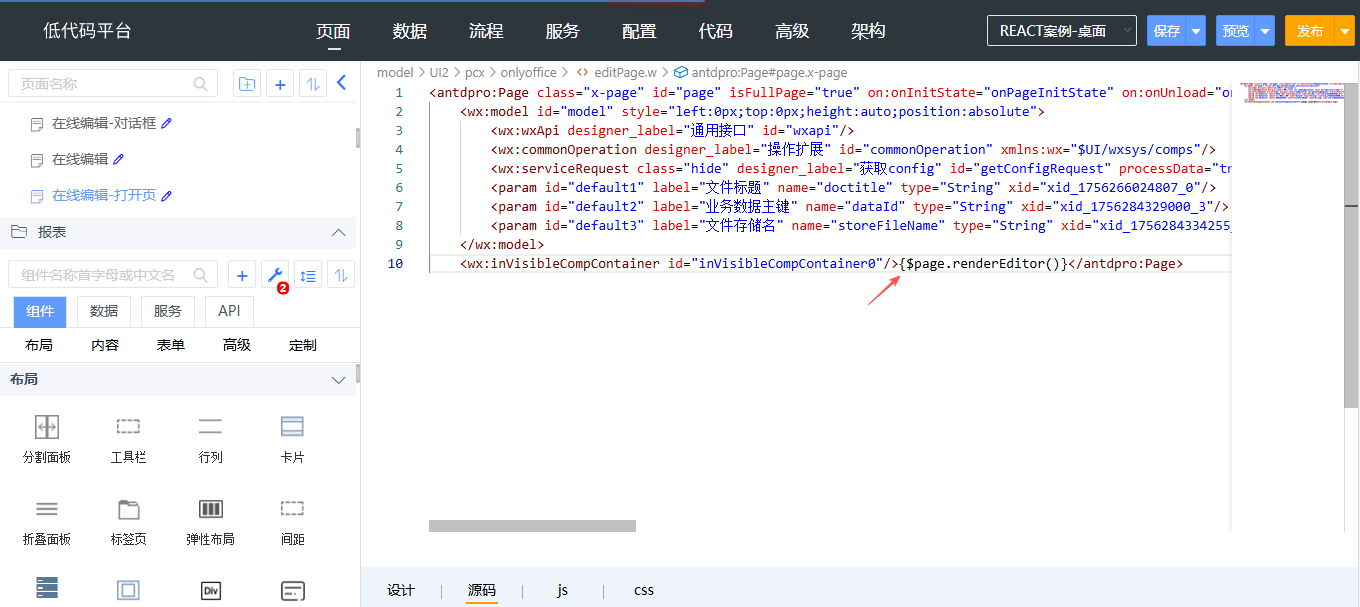The image size is (1360, 607).
Task: Select the 分割面板 layout component
Action: 47,438
